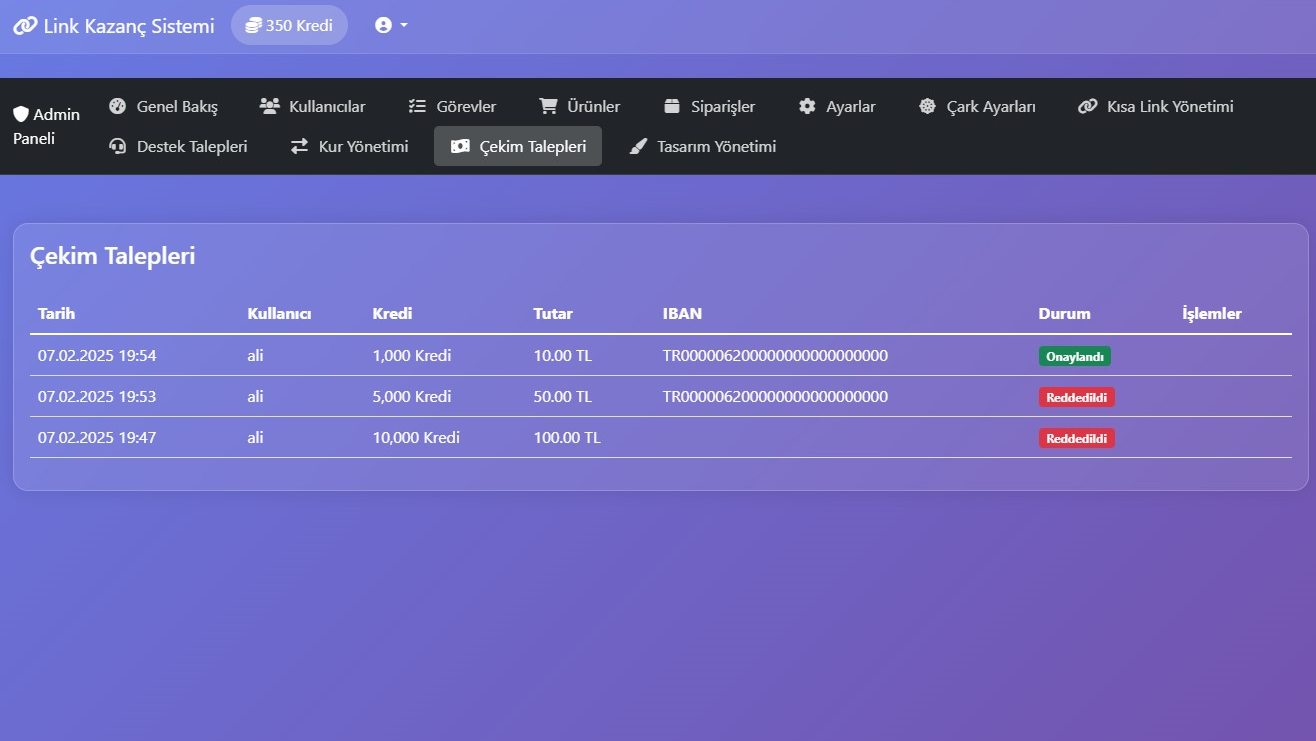1316x741 pixels.
Task: Open Destek Talepleri page
Action: click(x=178, y=146)
